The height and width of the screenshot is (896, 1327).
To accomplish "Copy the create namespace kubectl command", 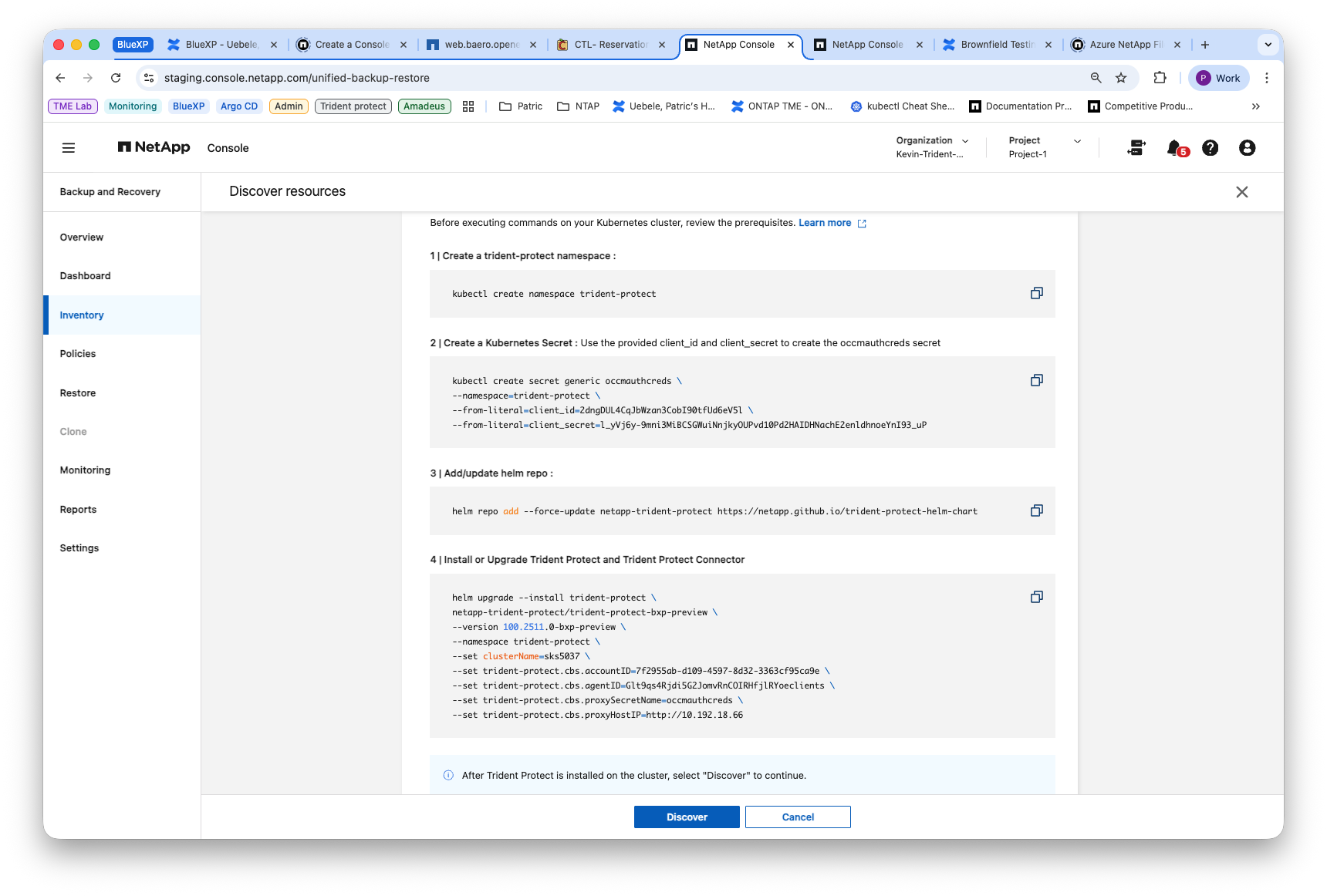I will click(x=1037, y=293).
